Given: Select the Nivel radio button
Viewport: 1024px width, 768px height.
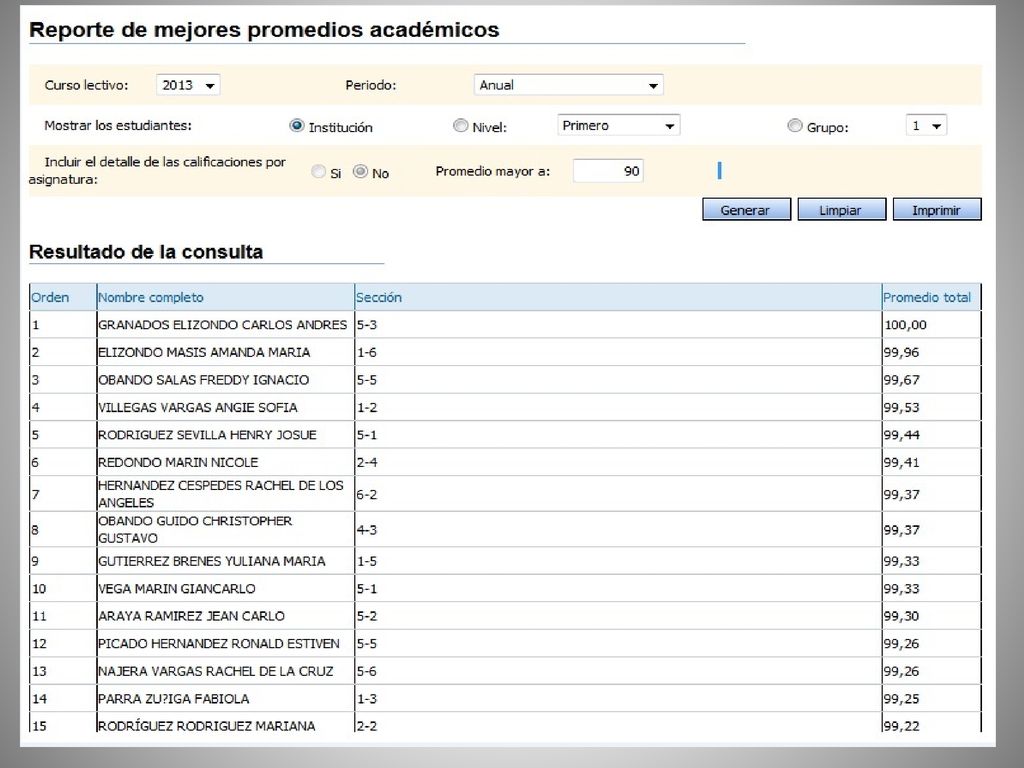Looking at the screenshot, I should 460,125.
